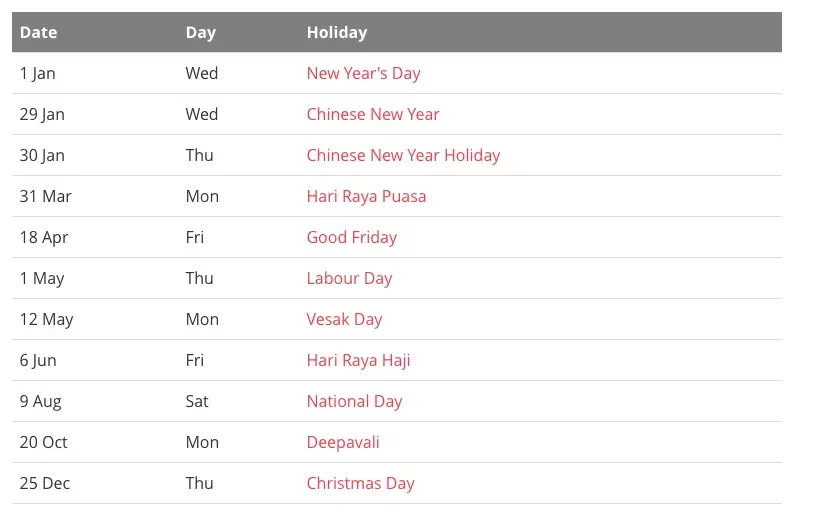Open the Good Friday holiday link
Image resolution: width=817 pixels, height=510 pixels.
(352, 238)
